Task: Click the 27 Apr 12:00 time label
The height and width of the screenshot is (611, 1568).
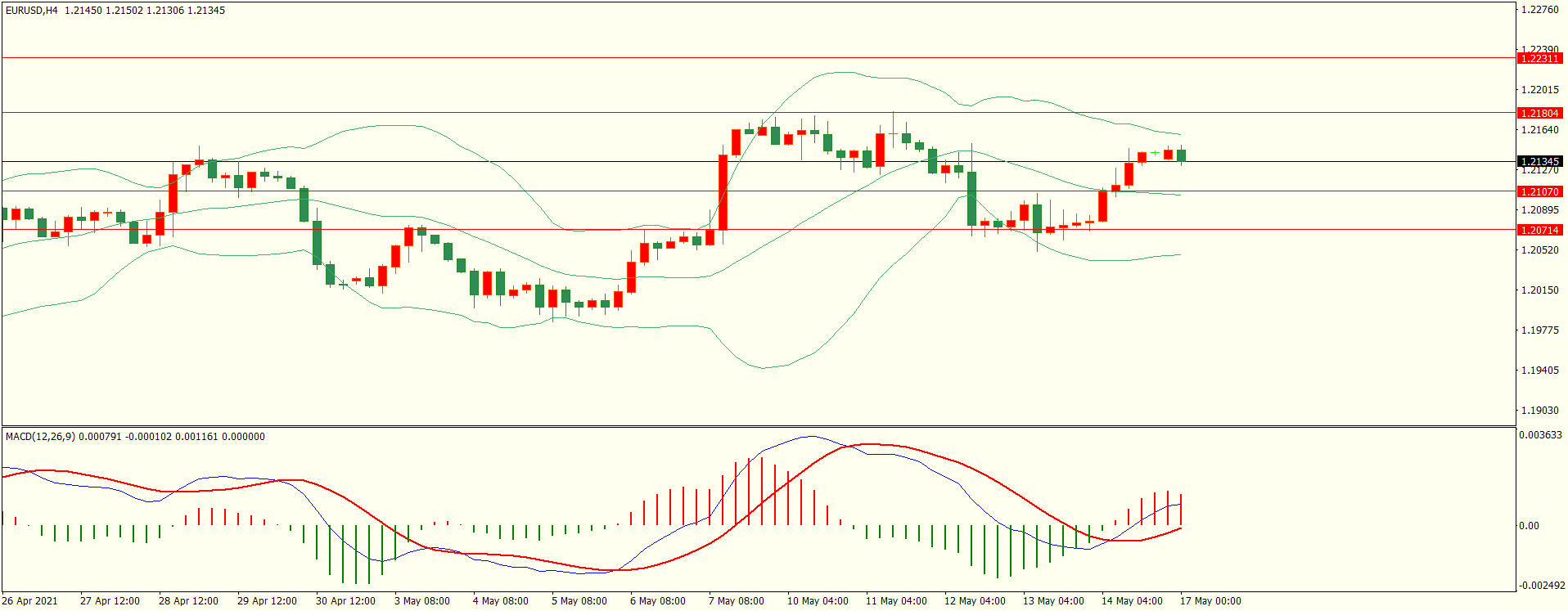Action: point(110,601)
